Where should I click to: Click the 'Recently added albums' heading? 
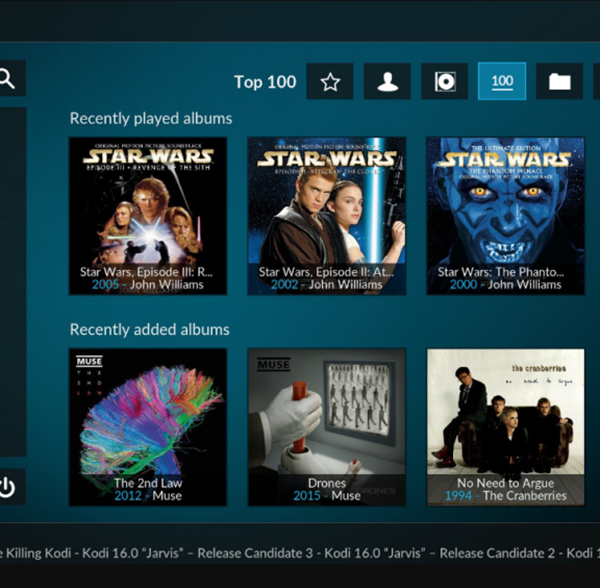pyautogui.click(x=150, y=329)
